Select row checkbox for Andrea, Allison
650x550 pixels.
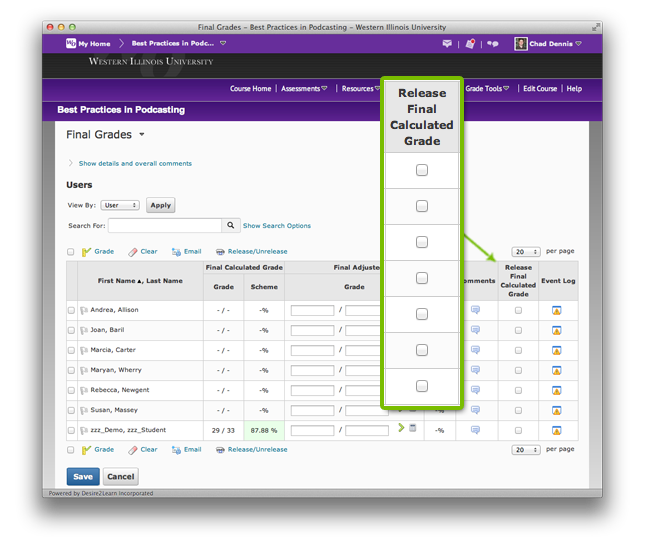click(x=71, y=310)
